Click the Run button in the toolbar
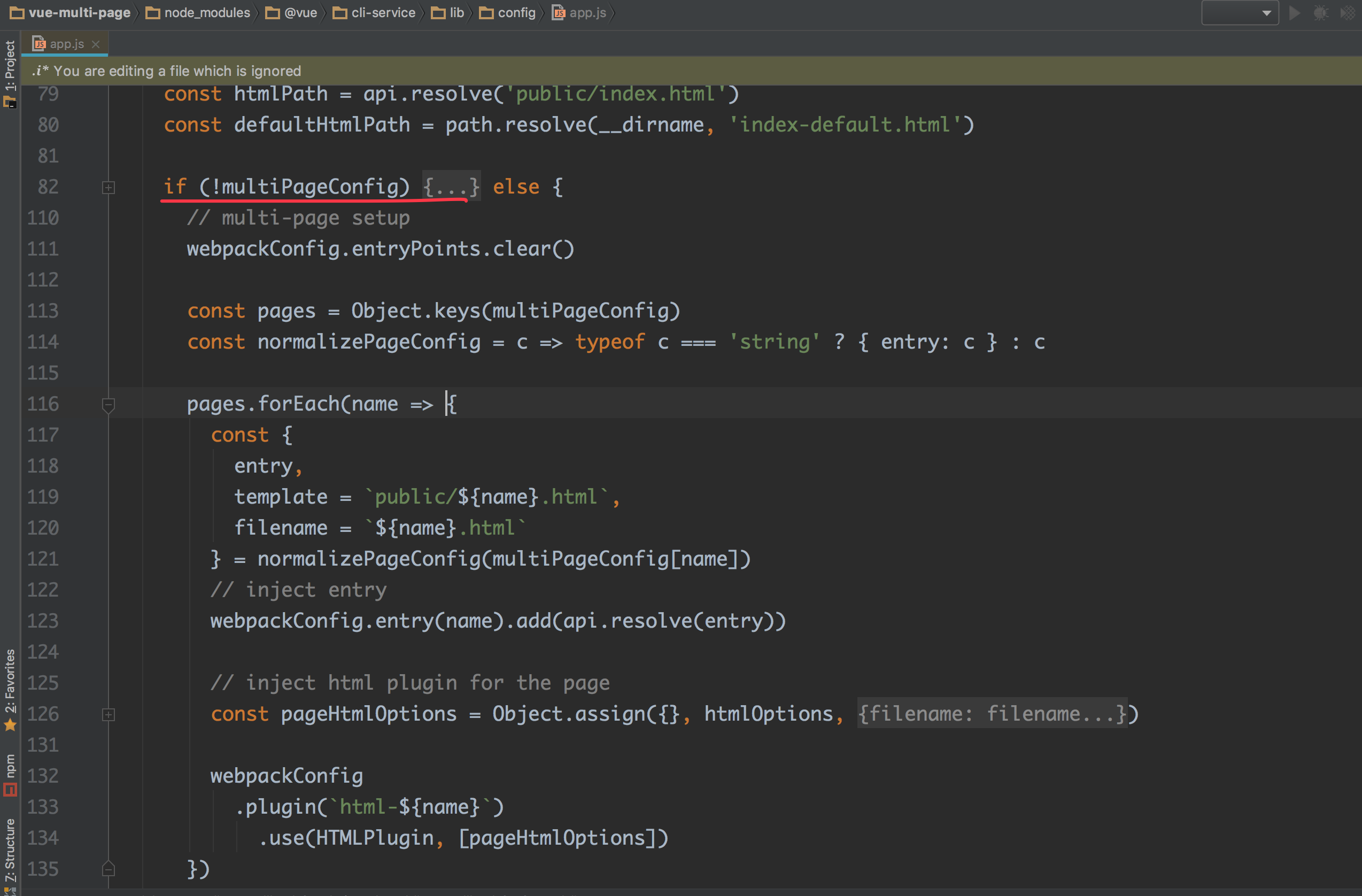Image resolution: width=1362 pixels, height=896 pixels. [x=1294, y=13]
